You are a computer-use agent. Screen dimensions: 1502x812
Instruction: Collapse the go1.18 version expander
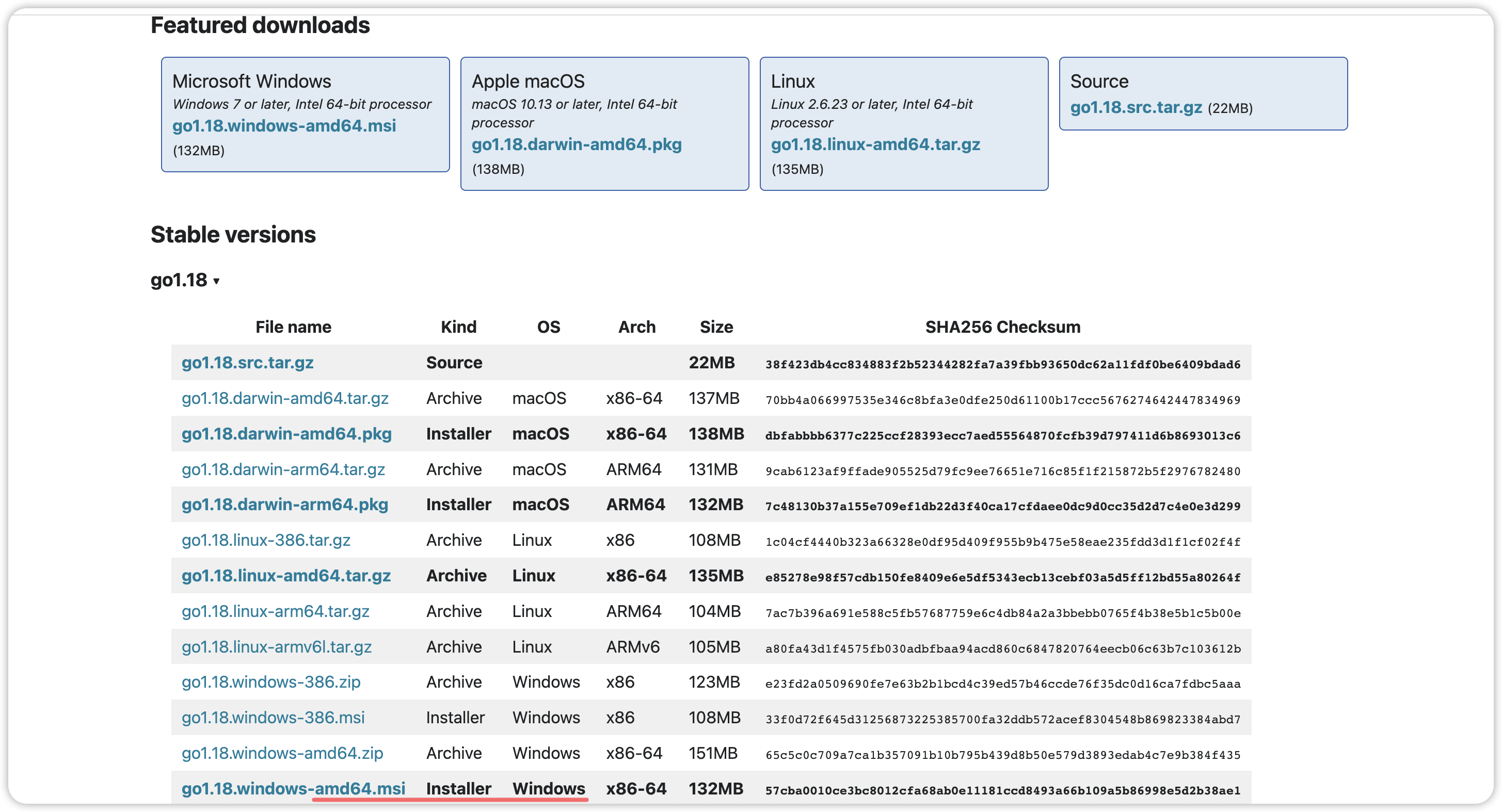[x=184, y=280]
